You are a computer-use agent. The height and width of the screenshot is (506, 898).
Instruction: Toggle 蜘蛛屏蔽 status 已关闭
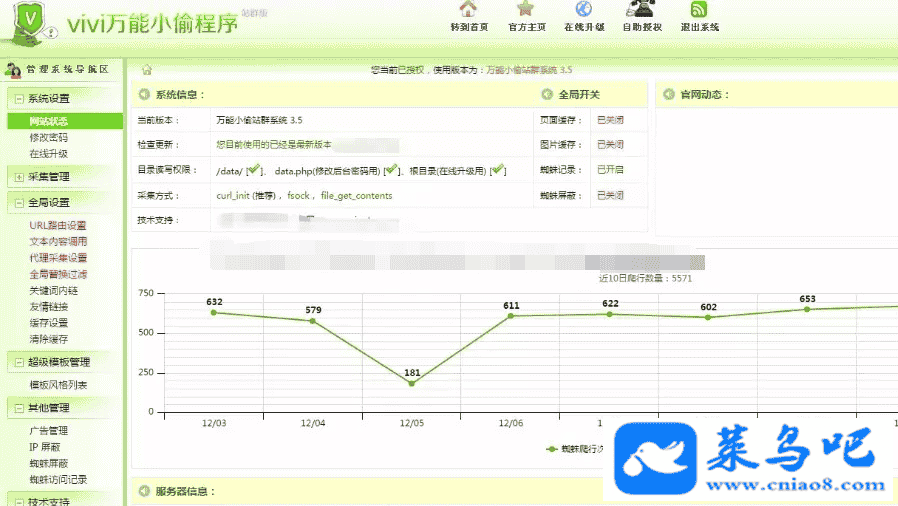click(610, 195)
